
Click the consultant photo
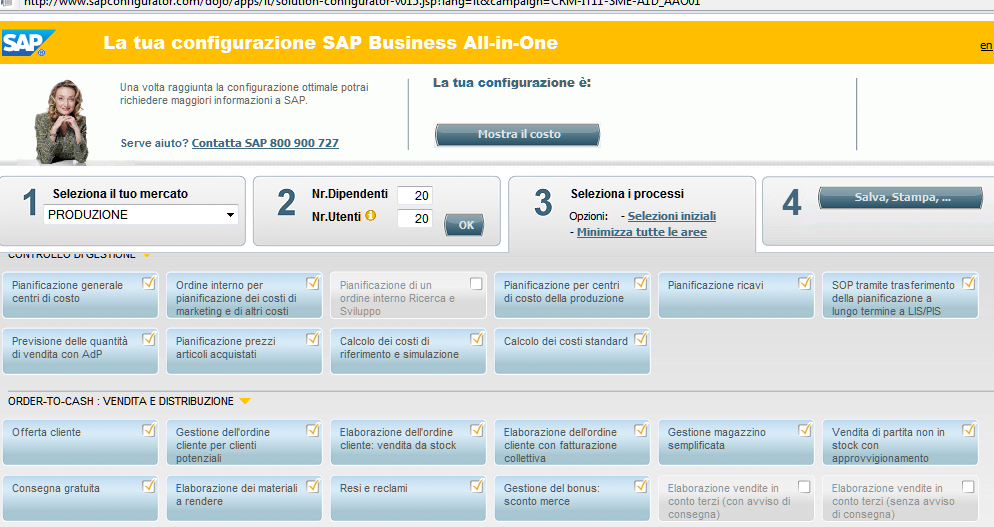click(61, 122)
